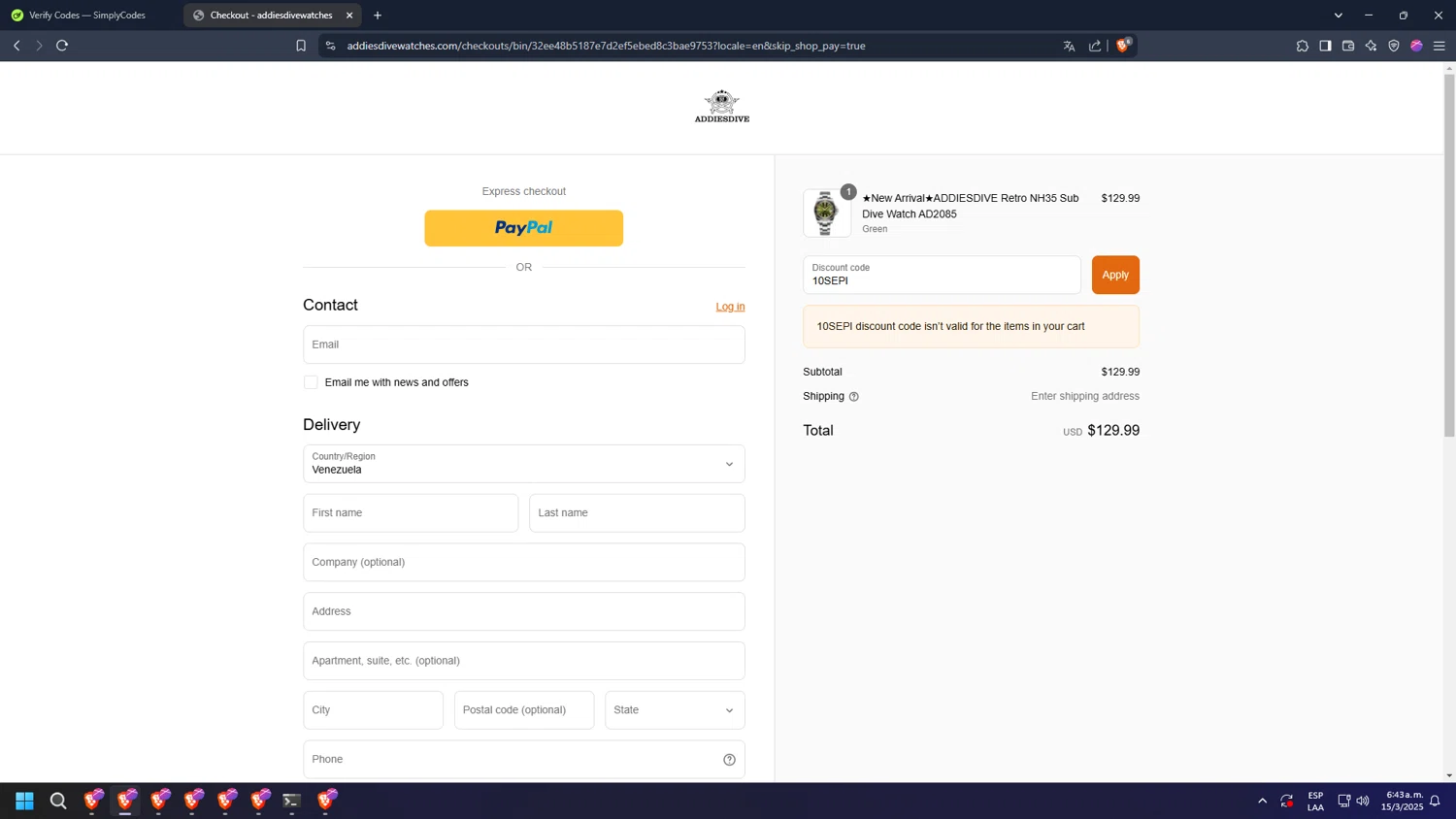The height and width of the screenshot is (819, 1456).
Task: Click the Enter shipping address text
Action: tap(1085, 396)
